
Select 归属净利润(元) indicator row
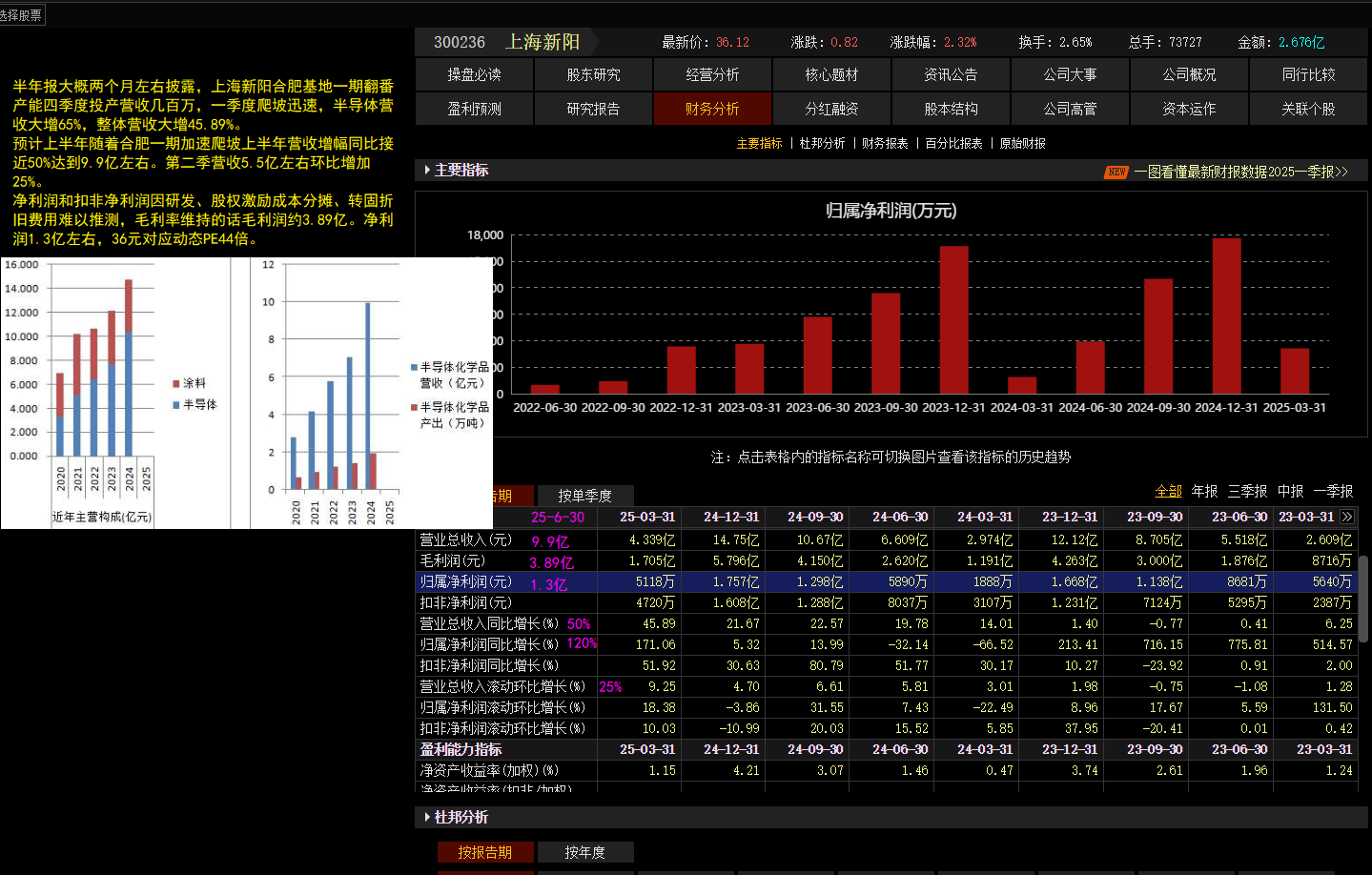pyautogui.click(x=466, y=581)
